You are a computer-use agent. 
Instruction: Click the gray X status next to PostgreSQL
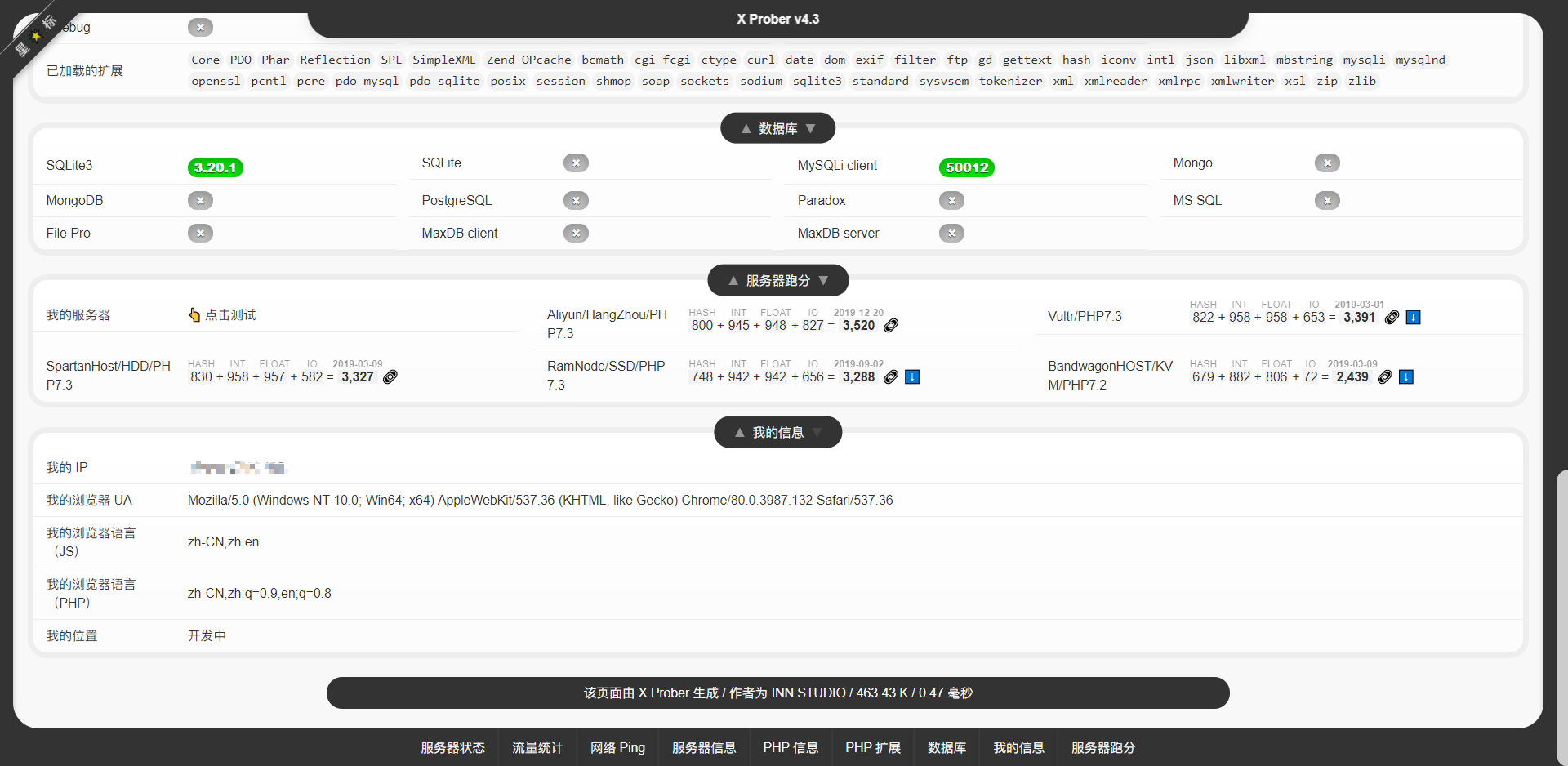click(x=576, y=200)
